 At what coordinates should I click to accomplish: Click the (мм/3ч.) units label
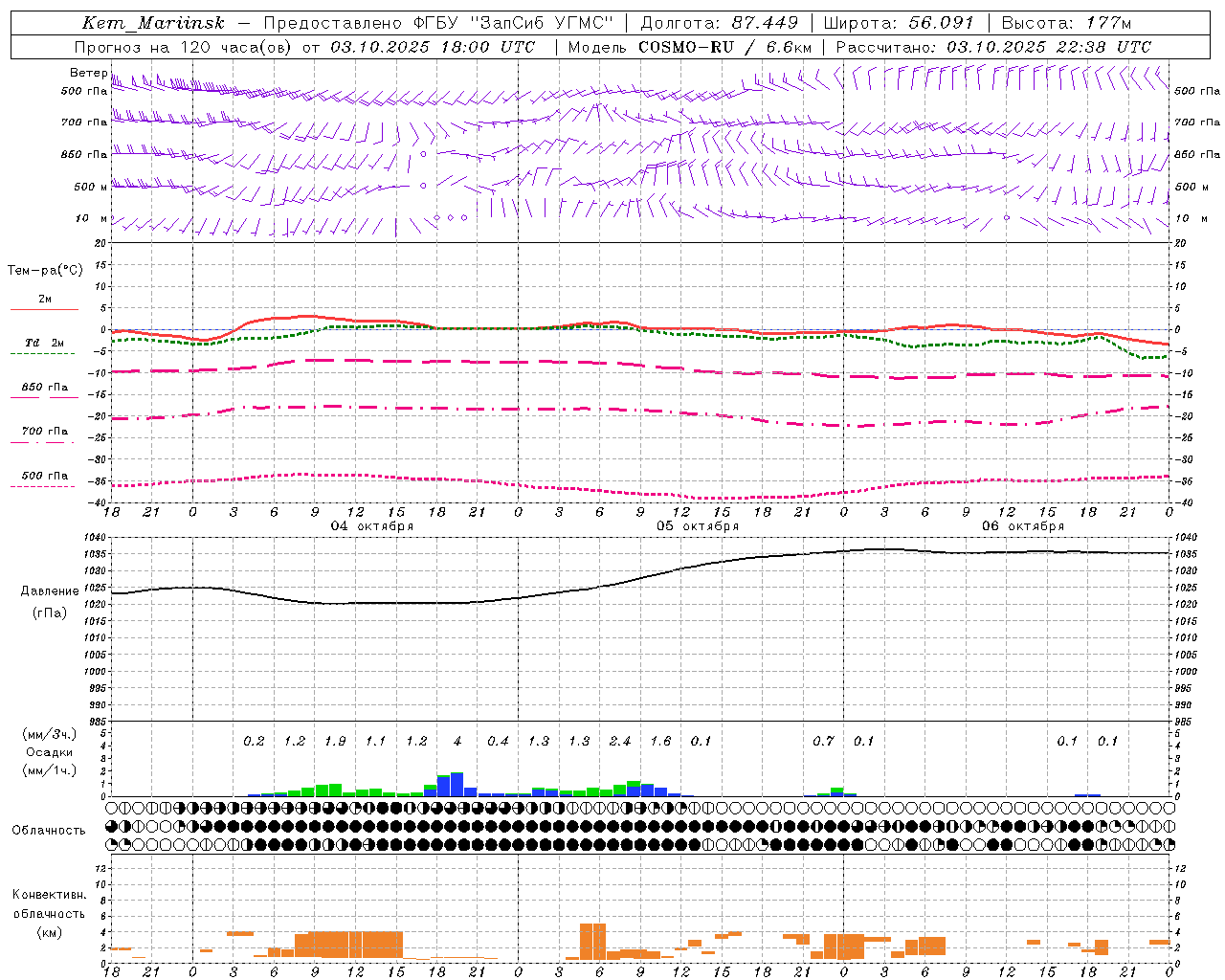[49, 734]
